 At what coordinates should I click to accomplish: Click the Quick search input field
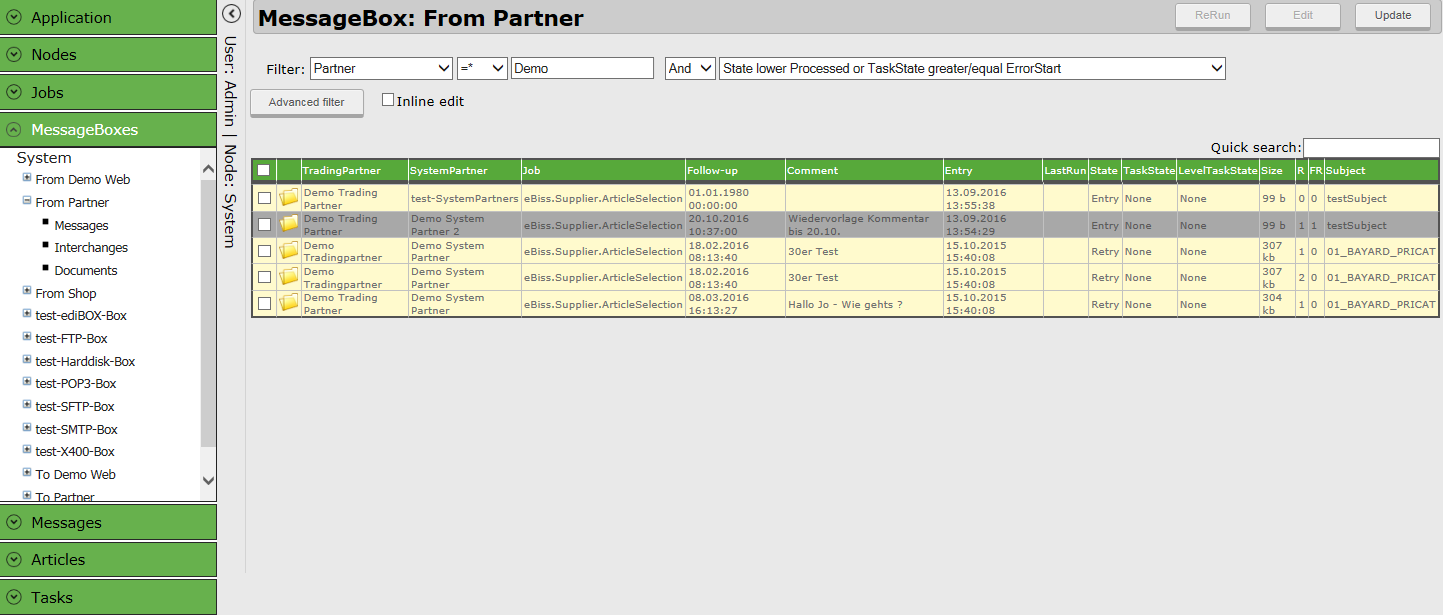1370,148
